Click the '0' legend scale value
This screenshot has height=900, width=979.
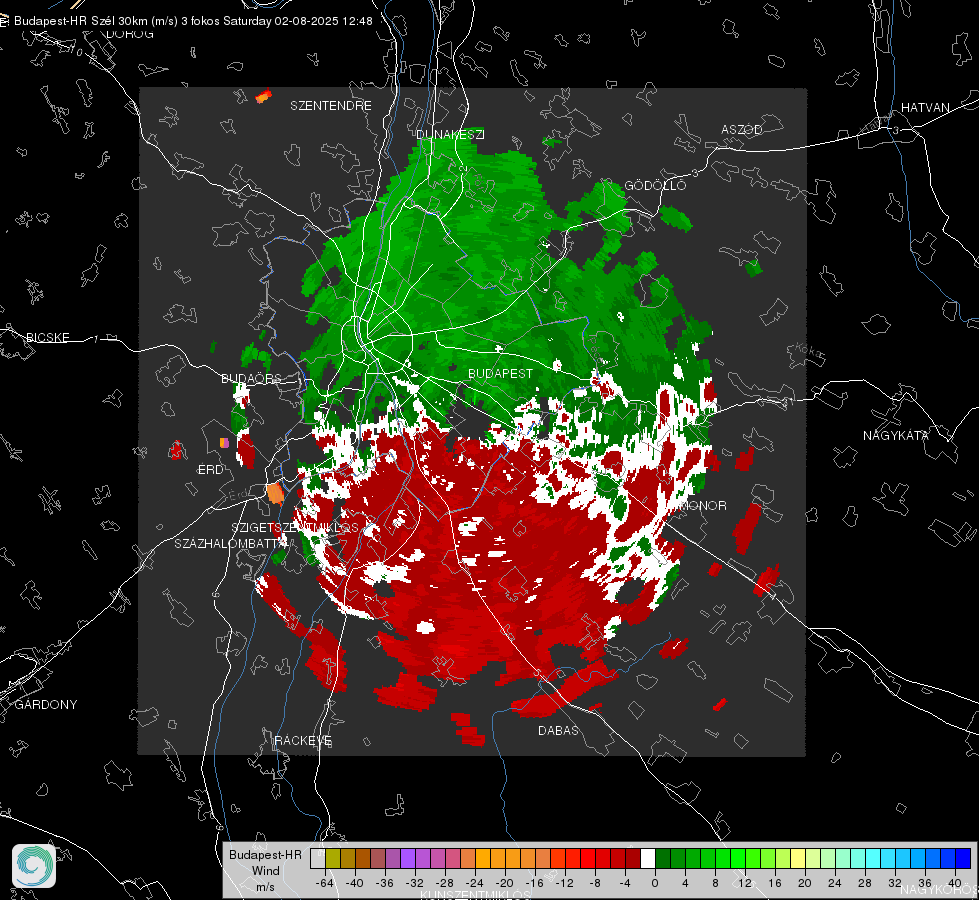(654, 883)
